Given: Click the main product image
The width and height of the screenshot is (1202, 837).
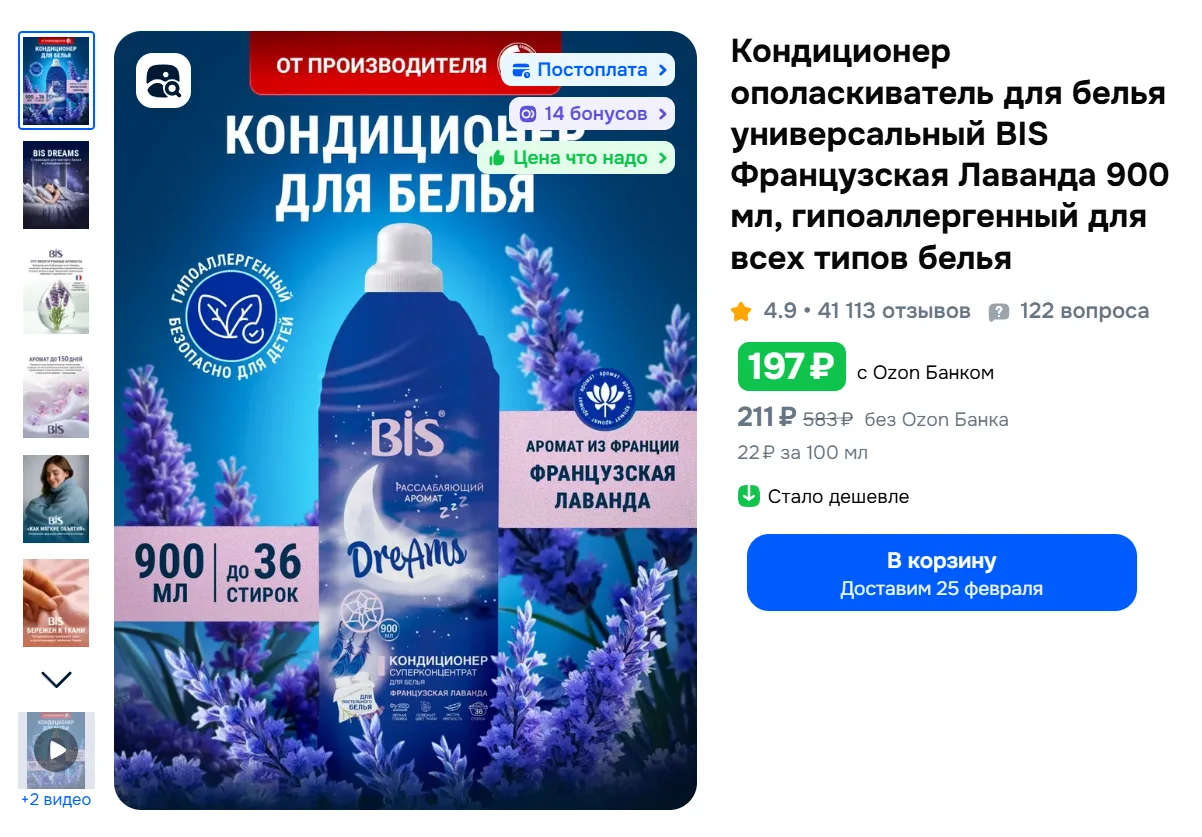Looking at the screenshot, I should (x=405, y=420).
